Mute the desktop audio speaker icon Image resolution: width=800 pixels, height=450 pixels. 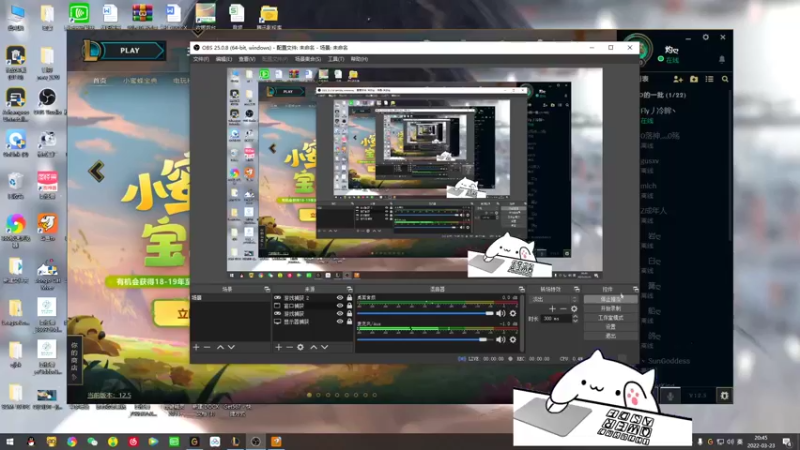pos(501,313)
